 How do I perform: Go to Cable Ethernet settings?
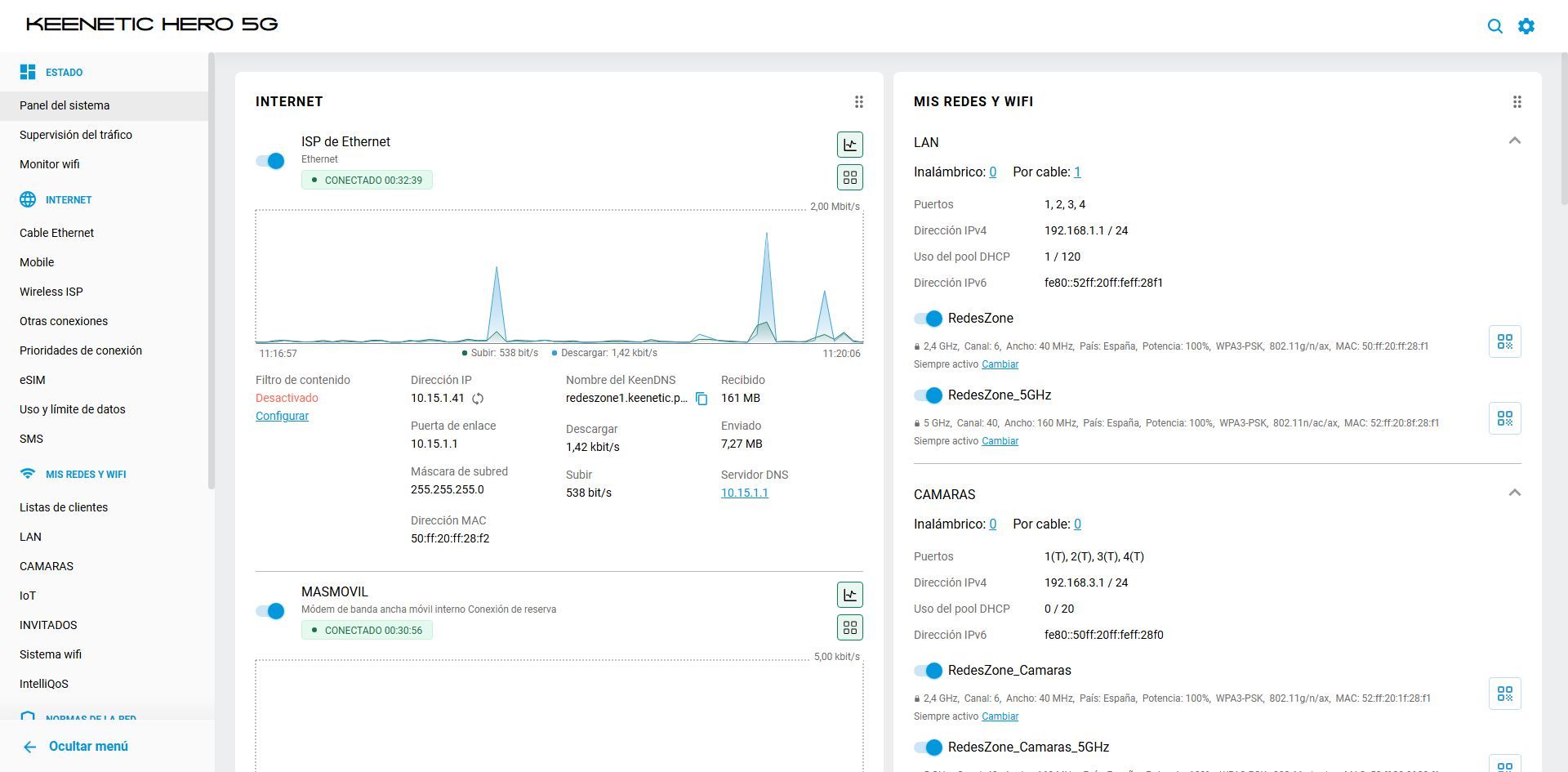point(57,233)
